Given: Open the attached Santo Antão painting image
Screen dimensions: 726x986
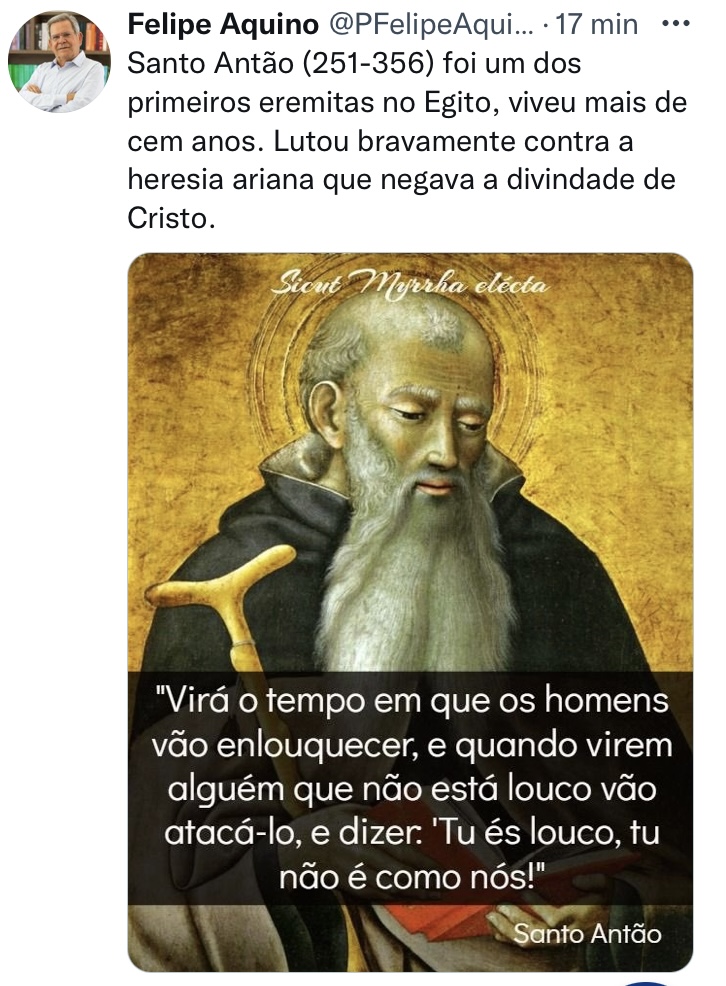Looking at the screenshot, I should click(x=410, y=612).
